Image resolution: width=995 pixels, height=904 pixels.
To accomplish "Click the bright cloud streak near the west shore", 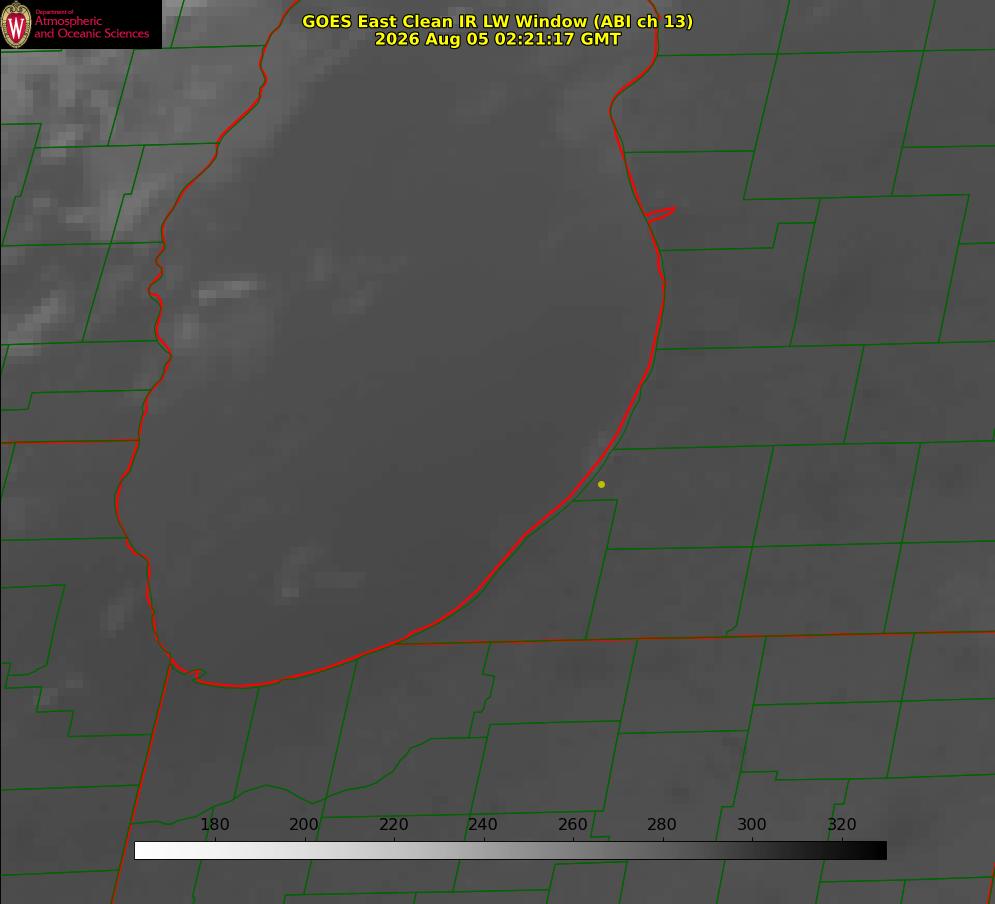I will tap(228, 291).
